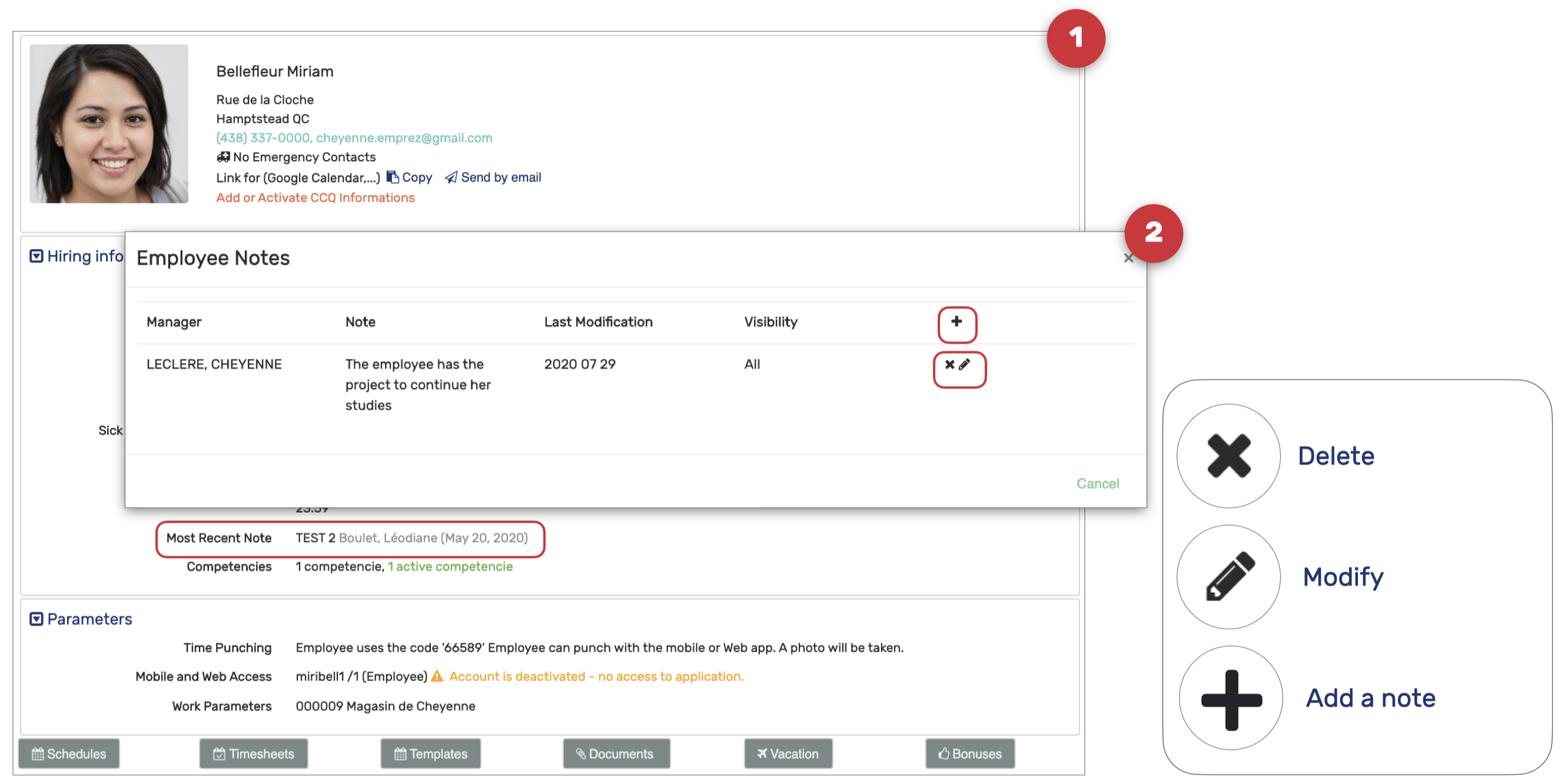Open the Schedules tab
This screenshot has width=1561, height=784.
pos(69,753)
